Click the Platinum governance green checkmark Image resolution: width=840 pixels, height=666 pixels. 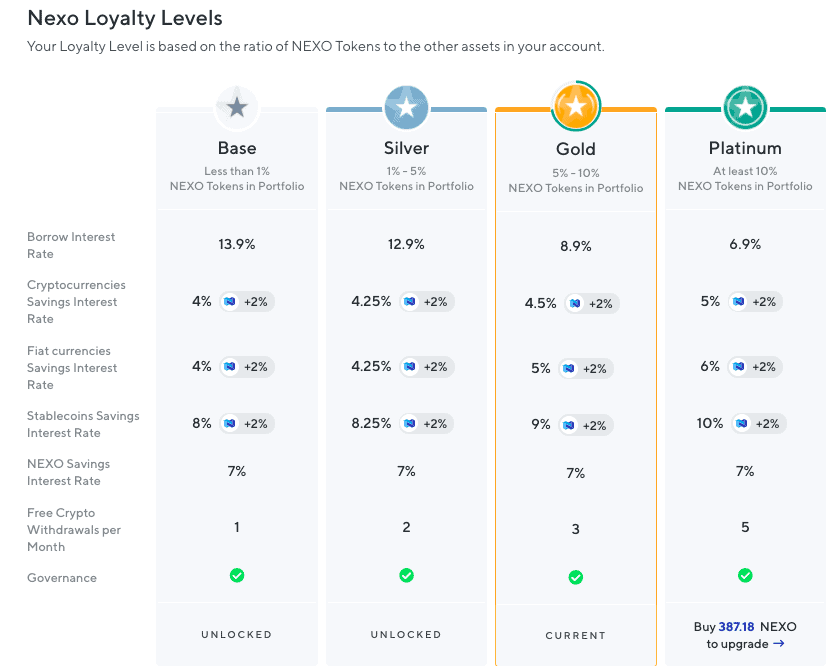pos(745,575)
